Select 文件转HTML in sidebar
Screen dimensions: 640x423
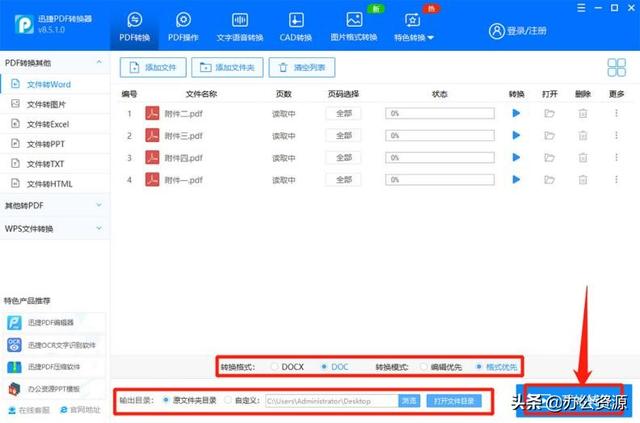tap(55, 184)
